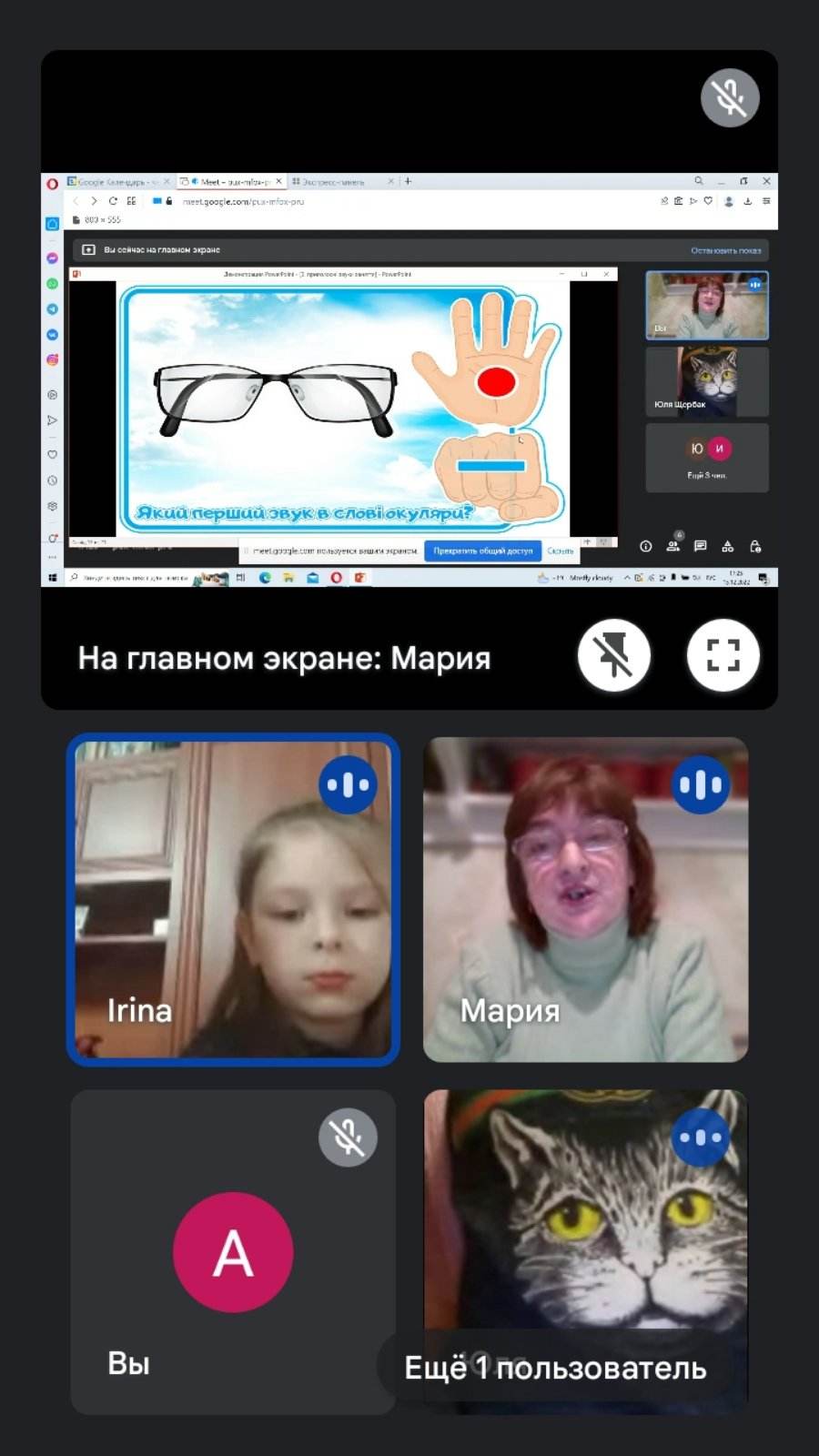819x1456 pixels.
Task: Click Остановить показ in presentation banner
Action: [725, 250]
